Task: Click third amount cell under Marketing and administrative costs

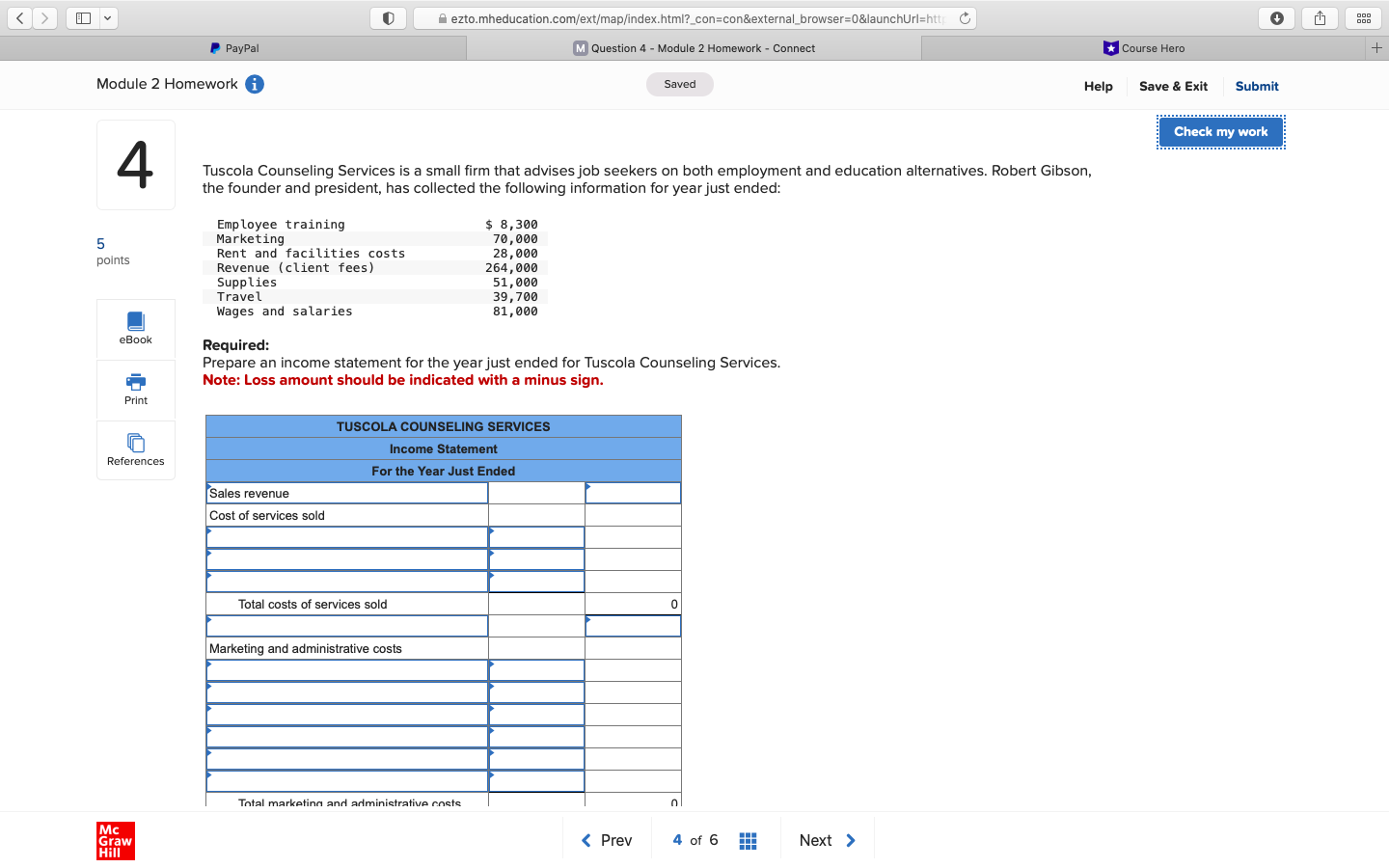Action: (x=536, y=715)
